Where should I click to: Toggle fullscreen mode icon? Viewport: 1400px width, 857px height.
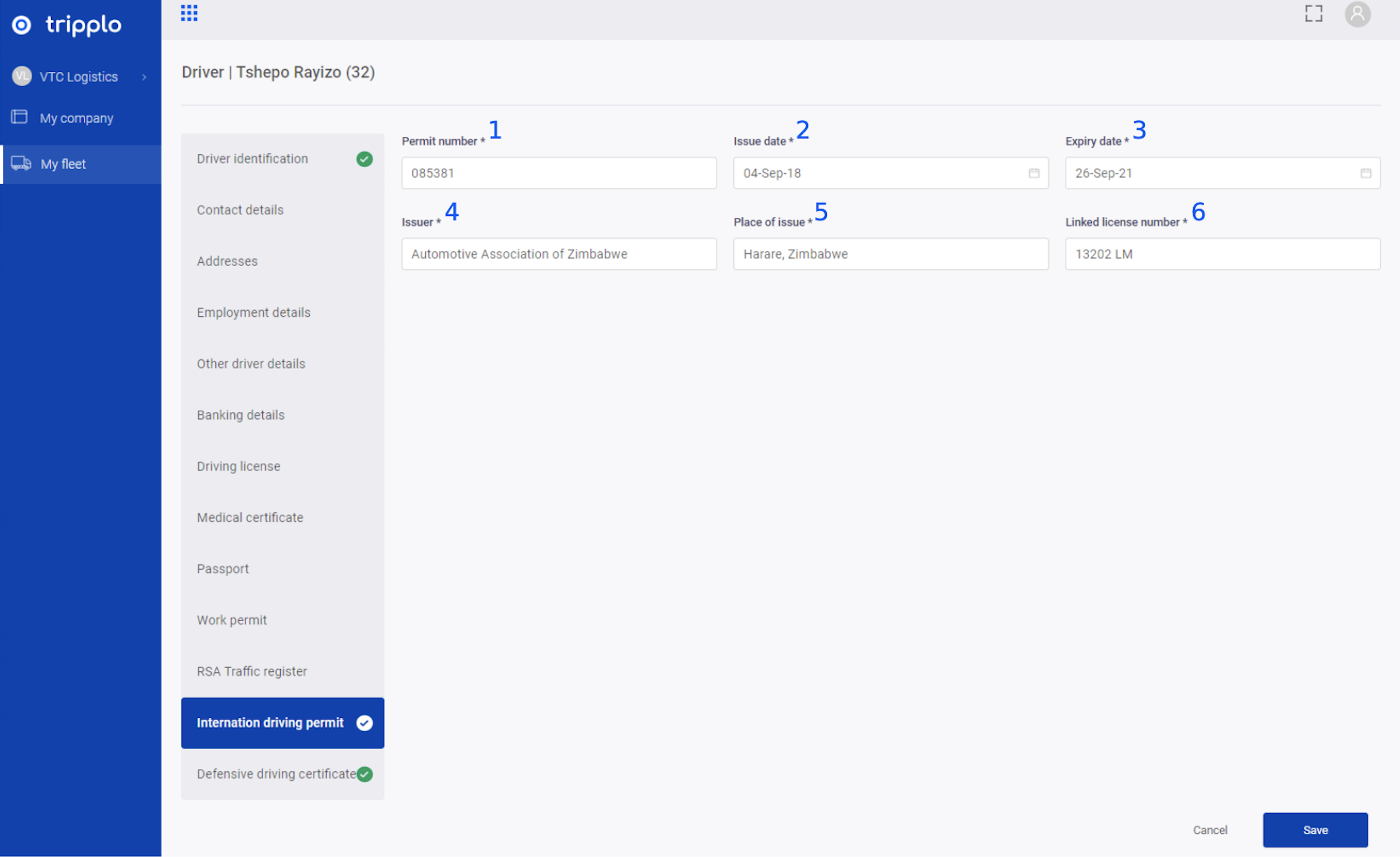click(x=1313, y=13)
